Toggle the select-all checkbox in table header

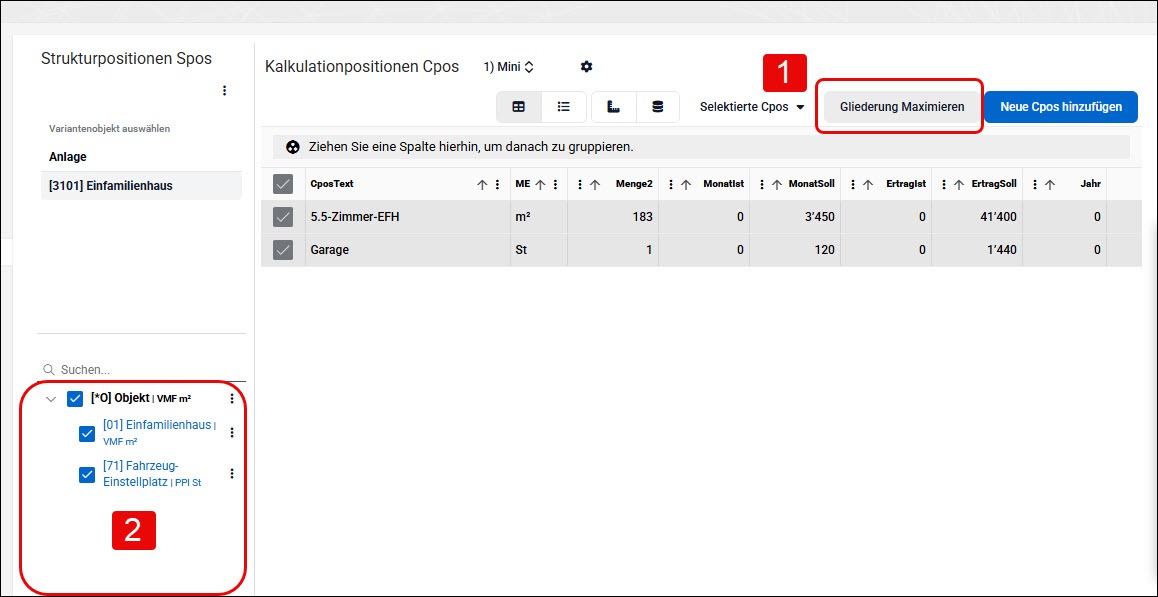pyautogui.click(x=283, y=184)
